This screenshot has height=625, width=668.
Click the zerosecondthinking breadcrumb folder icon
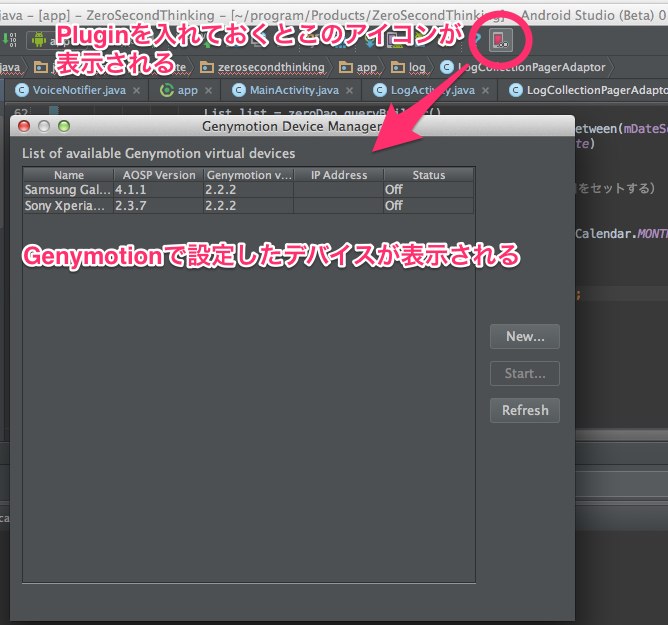coord(207,67)
